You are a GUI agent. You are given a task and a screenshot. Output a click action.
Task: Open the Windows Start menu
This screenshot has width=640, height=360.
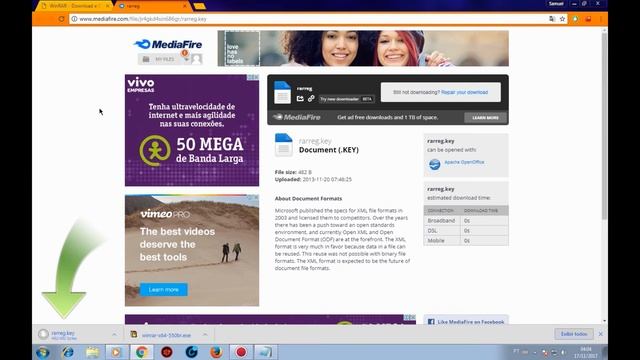pyautogui.click(x=43, y=352)
